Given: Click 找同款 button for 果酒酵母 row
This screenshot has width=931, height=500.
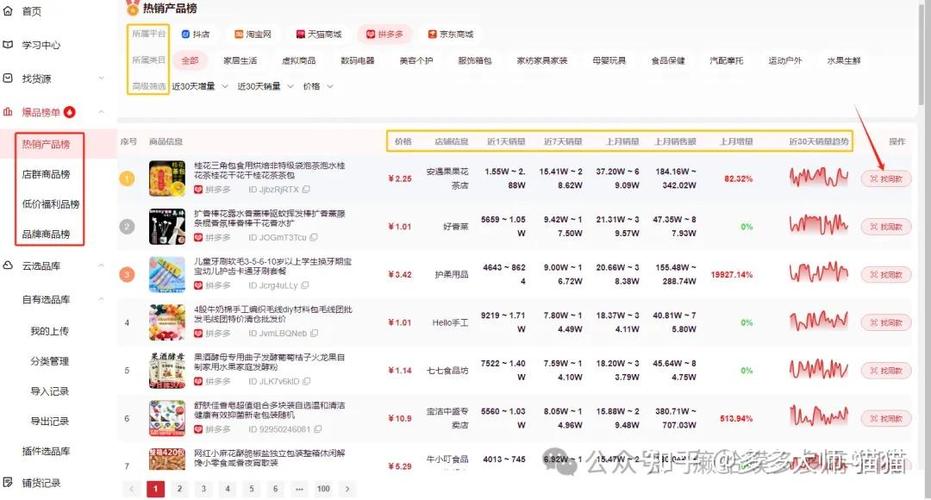Looking at the screenshot, I should (x=886, y=371).
